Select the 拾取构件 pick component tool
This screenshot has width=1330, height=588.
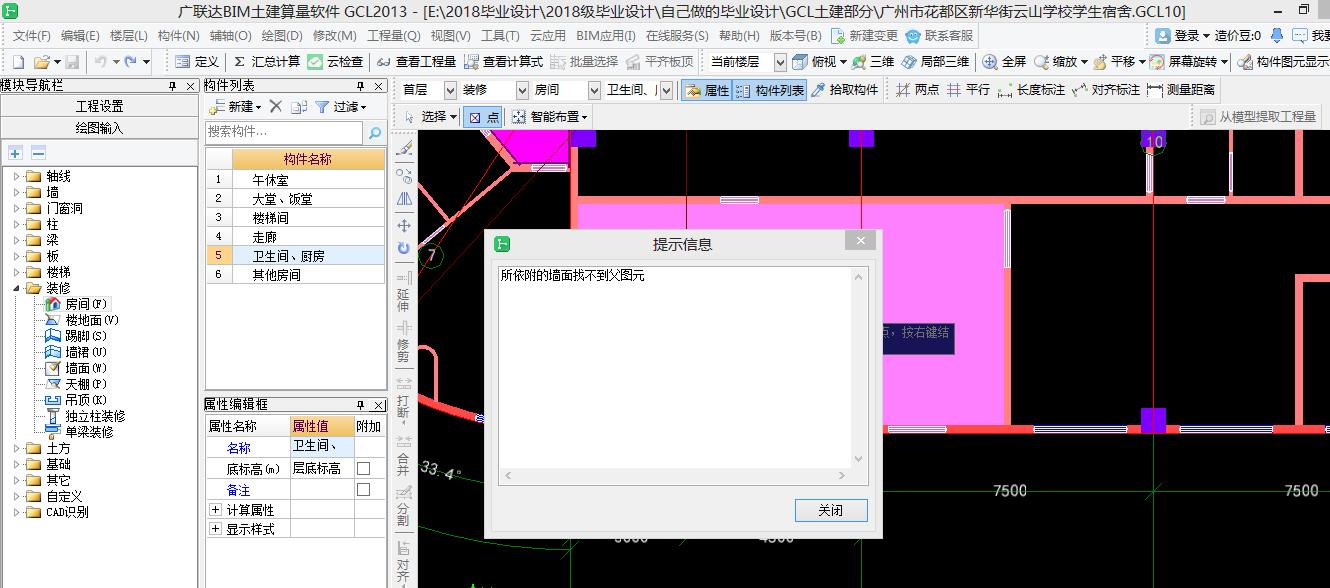[x=845, y=90]
